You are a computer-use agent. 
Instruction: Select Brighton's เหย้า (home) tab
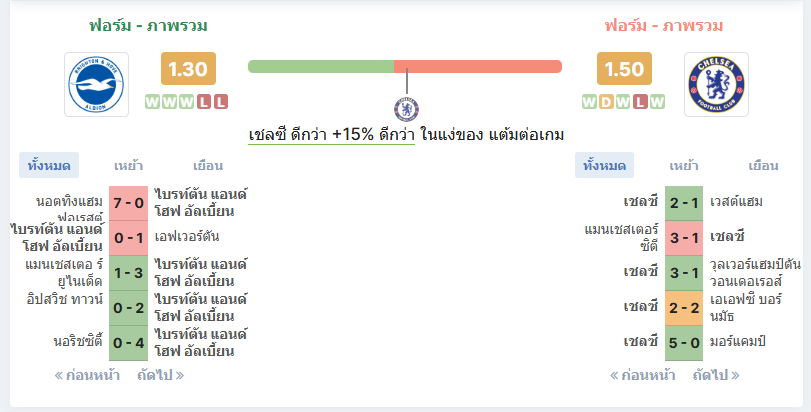tap(128, 165)
